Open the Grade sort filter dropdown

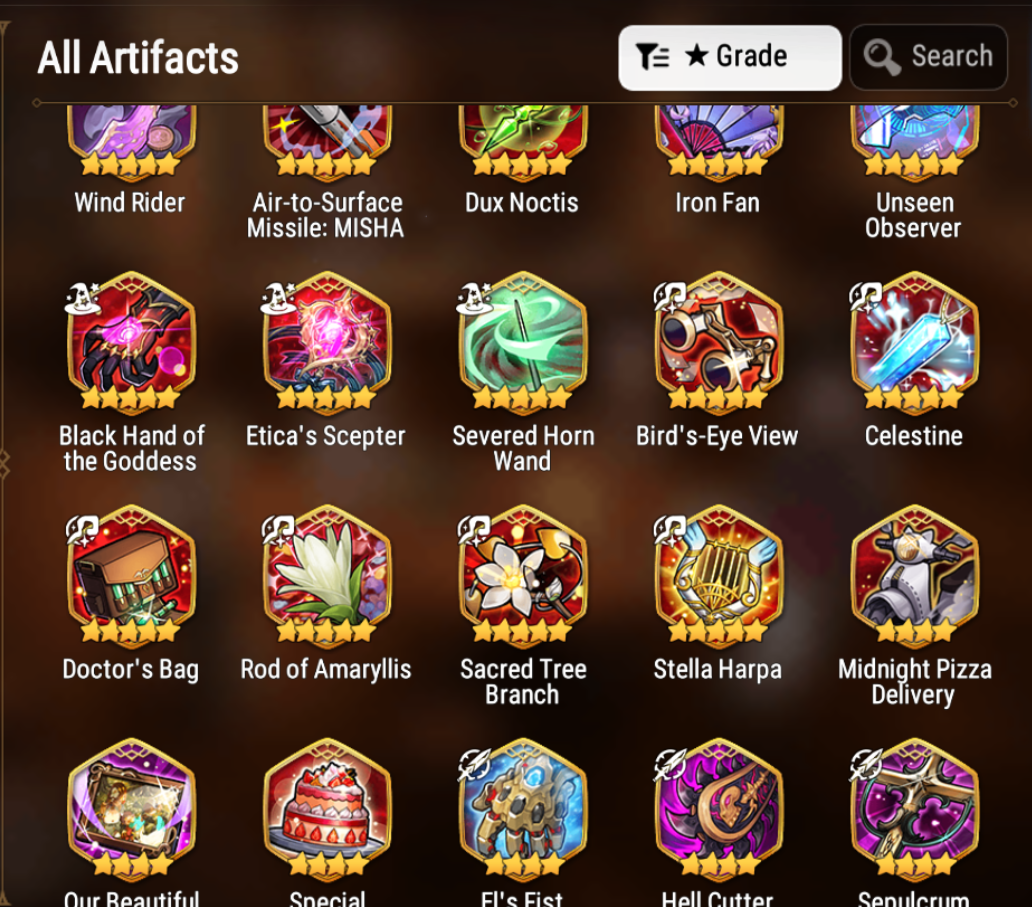pyautogui.click(x=730, y=58)
